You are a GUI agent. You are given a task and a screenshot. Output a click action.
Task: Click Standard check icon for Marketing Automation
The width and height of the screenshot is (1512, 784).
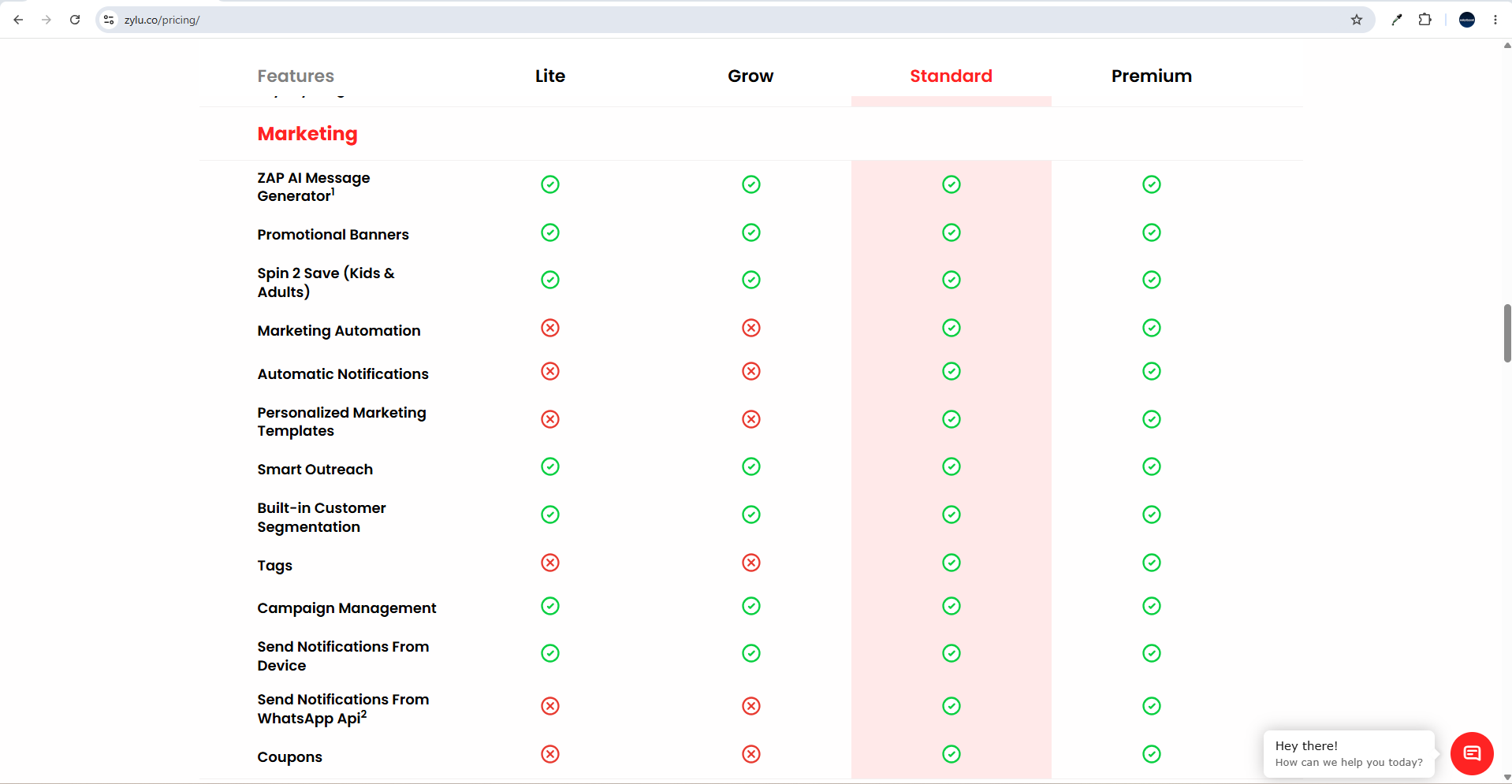pos(952,328)
